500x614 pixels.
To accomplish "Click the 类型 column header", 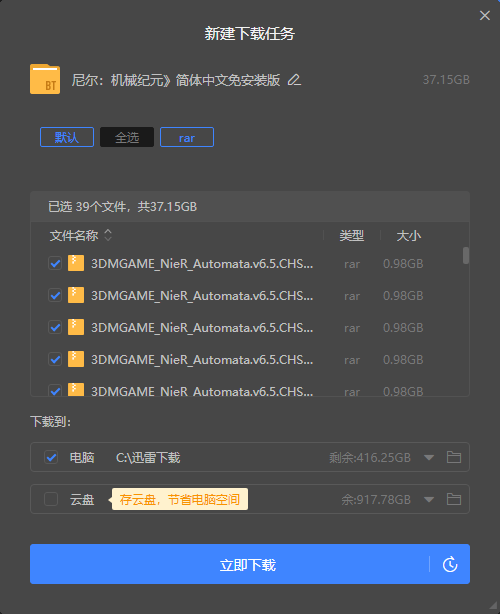I will coord(352,236).
